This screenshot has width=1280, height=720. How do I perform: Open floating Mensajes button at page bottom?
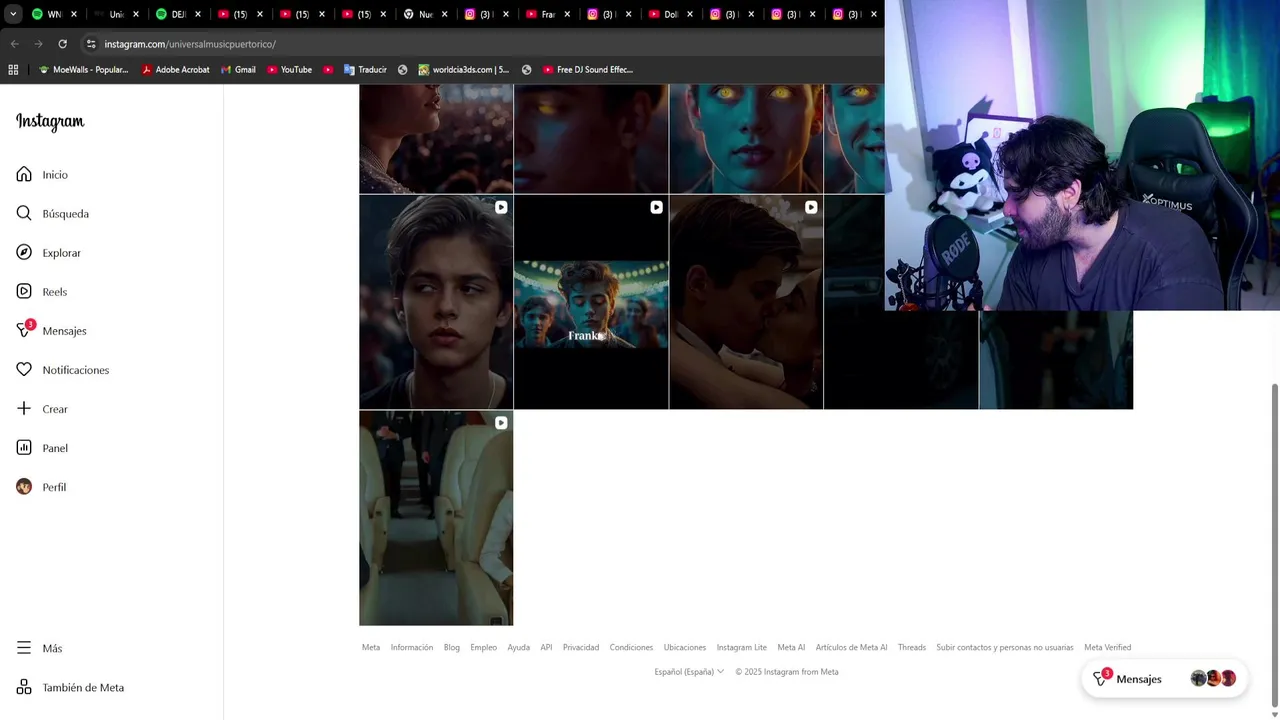[x=1164, y=679]
